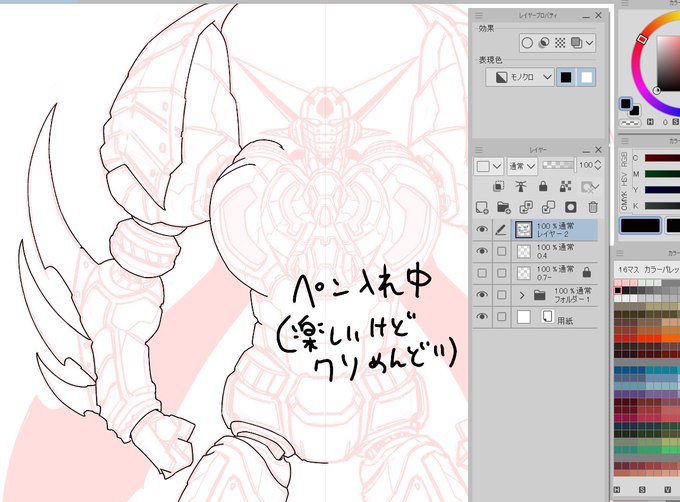Click the Delete layer trash icon

(593, 207)
